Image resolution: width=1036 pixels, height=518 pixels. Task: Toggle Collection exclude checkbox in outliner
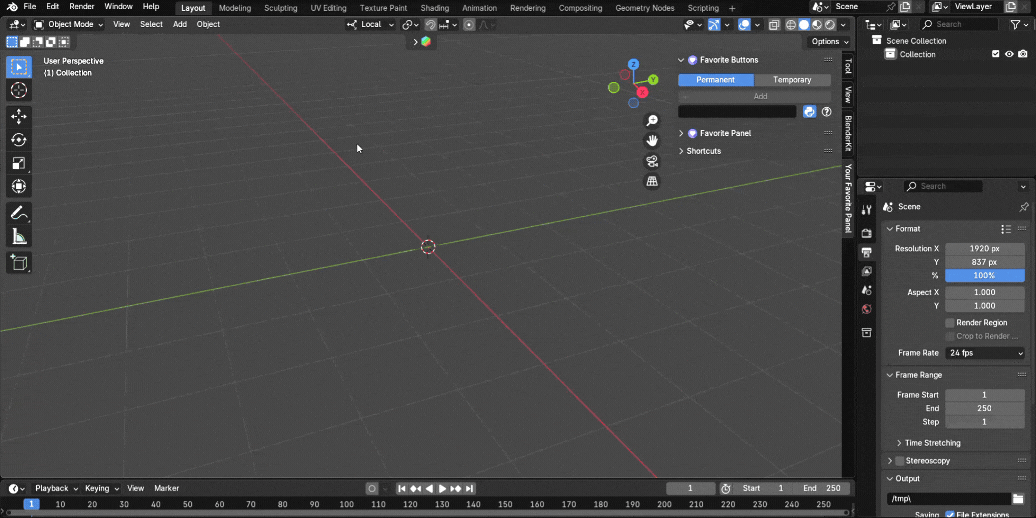tap(996, 54)
